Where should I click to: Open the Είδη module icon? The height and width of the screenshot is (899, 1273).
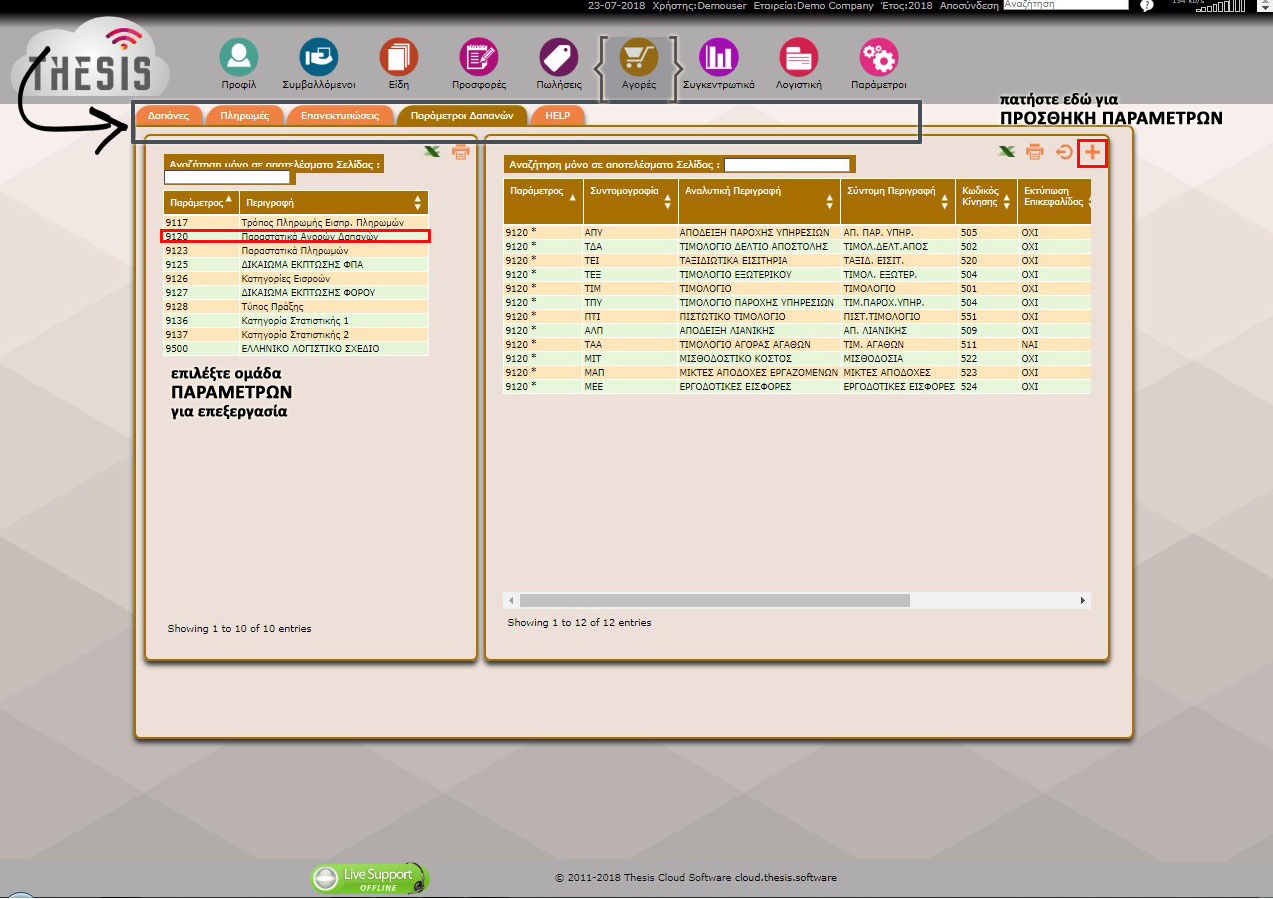click(398, 59)
